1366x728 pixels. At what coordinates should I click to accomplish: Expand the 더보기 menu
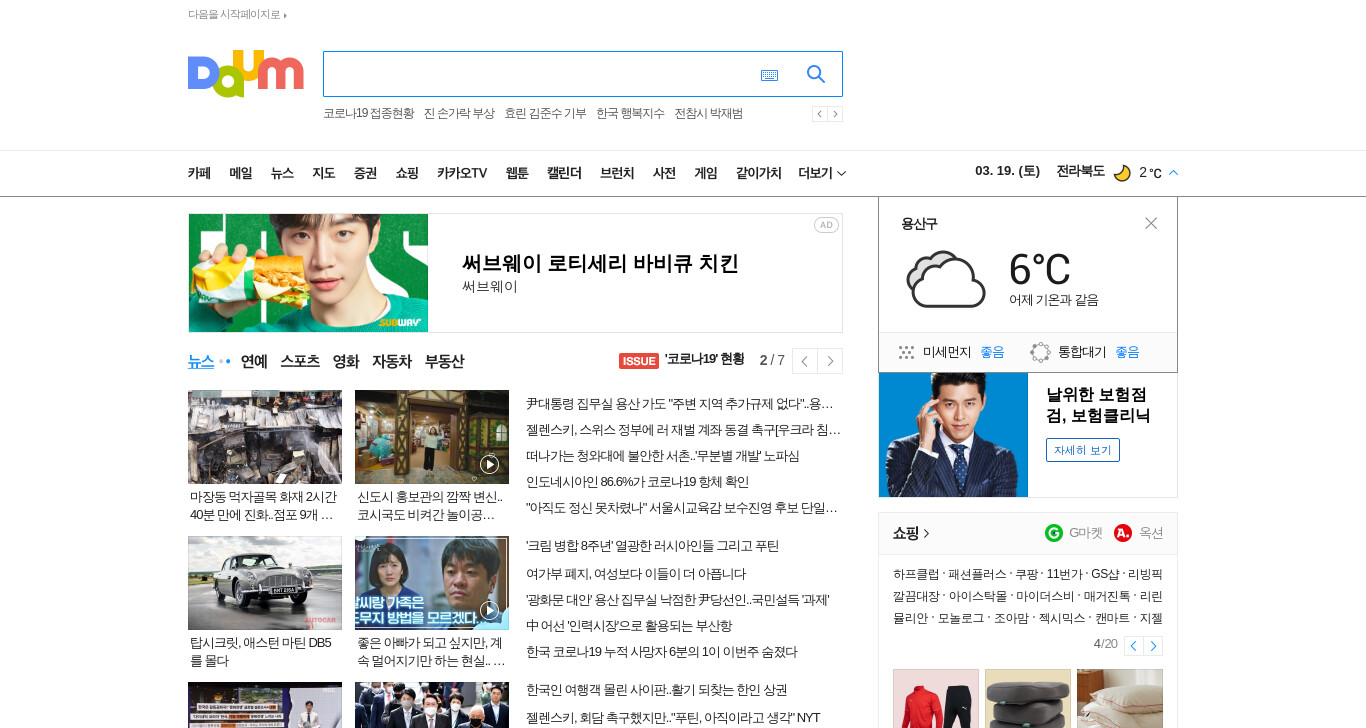click(822, 173)
